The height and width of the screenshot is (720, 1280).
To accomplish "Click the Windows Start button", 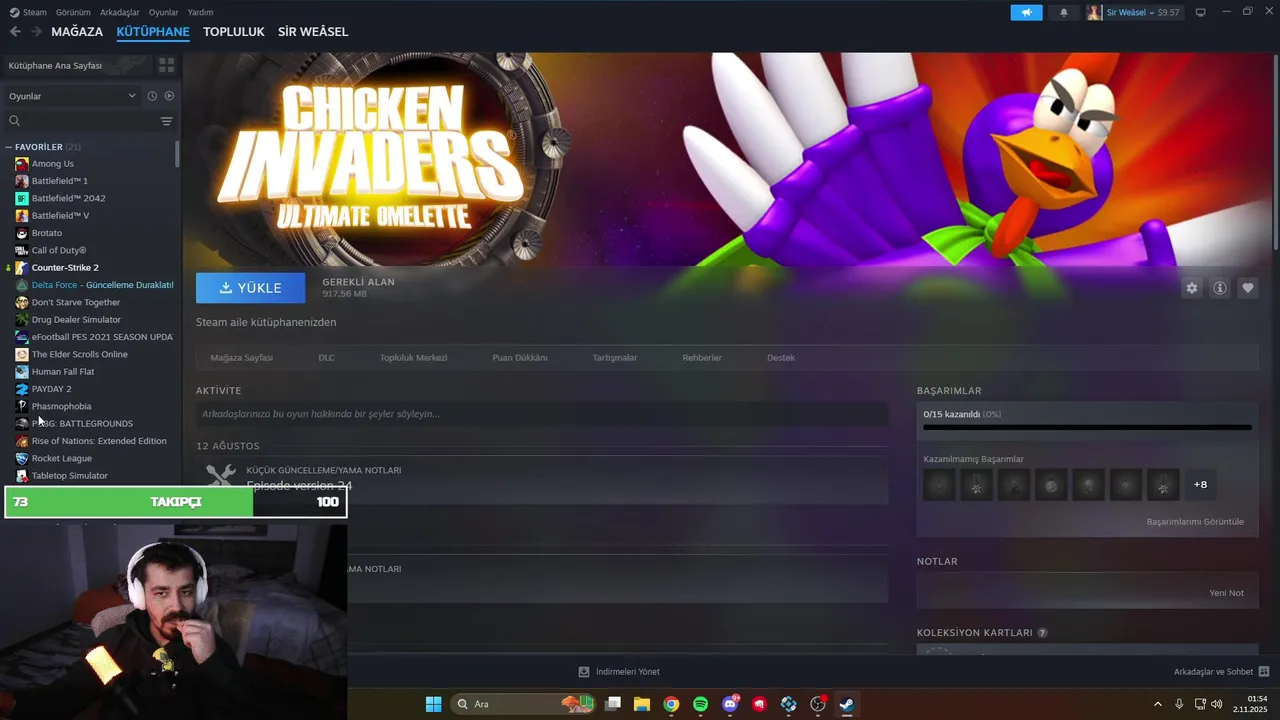I will tap(433, 704).
